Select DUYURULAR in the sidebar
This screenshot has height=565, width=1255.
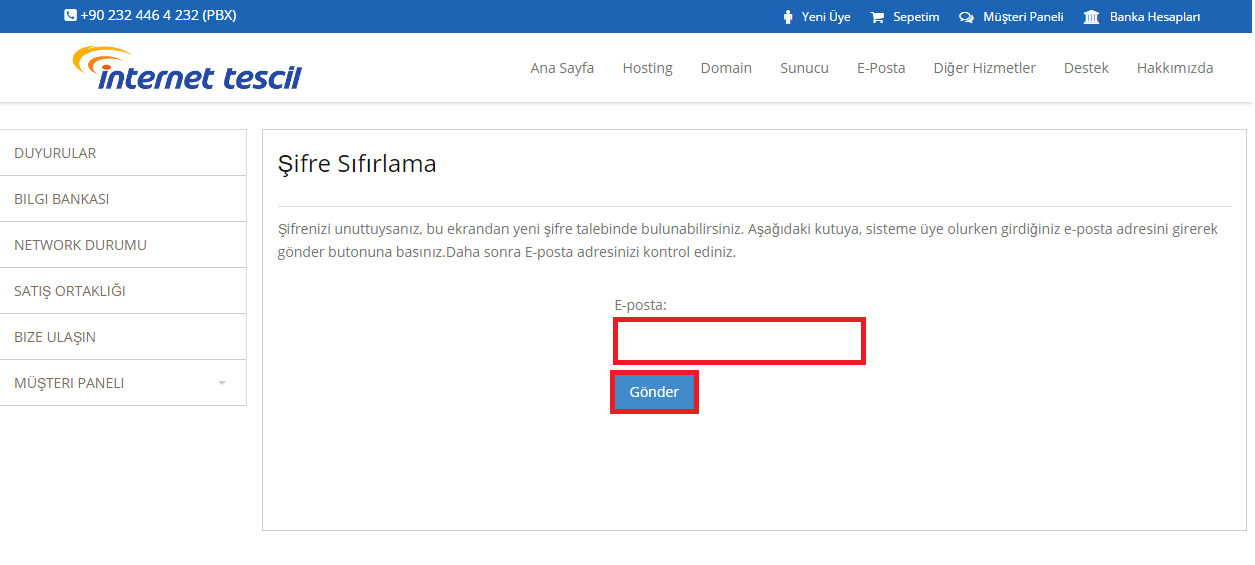pyautogui.click(x=123, y=153)
